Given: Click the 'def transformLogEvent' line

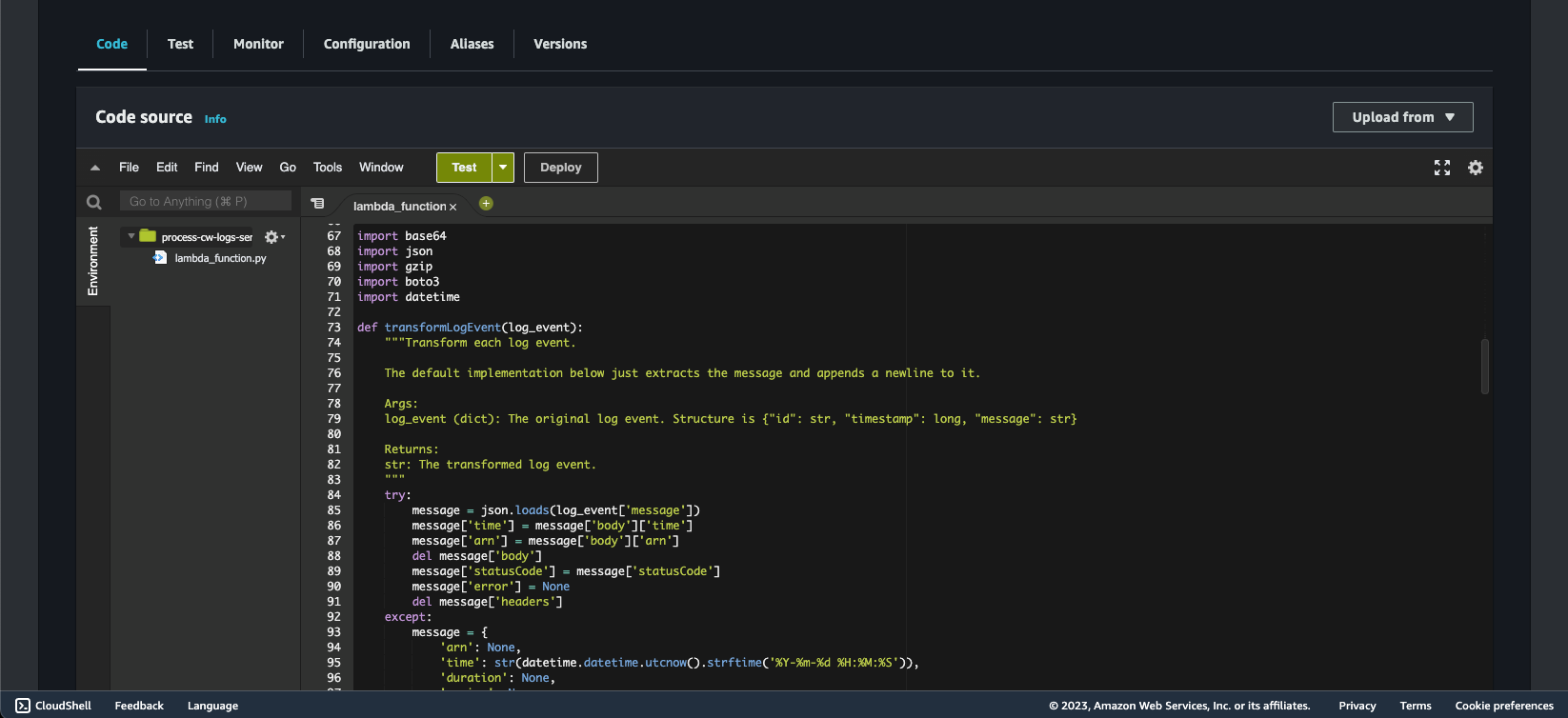Looking at the screenshot, I should point(470,328).
